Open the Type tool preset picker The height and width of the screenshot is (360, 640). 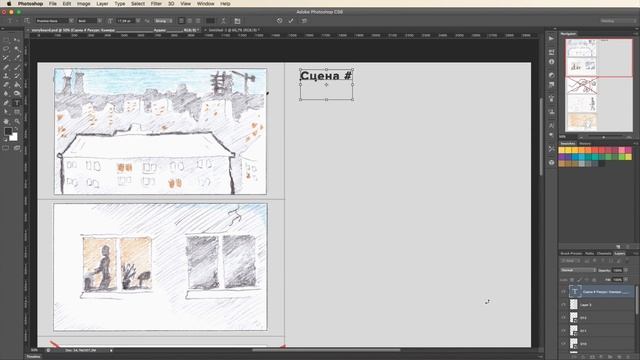pyautogui.click(x=11, y=21)
